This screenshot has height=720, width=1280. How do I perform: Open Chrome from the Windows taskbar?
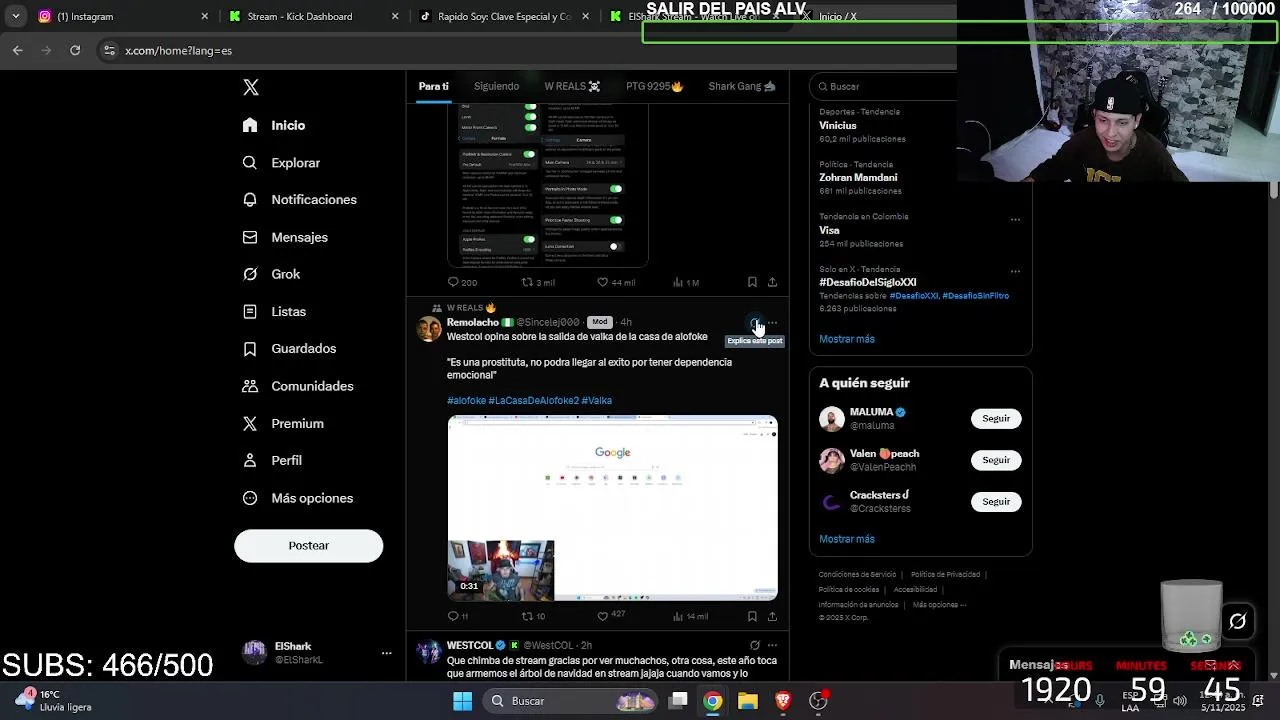coord(712,701)
